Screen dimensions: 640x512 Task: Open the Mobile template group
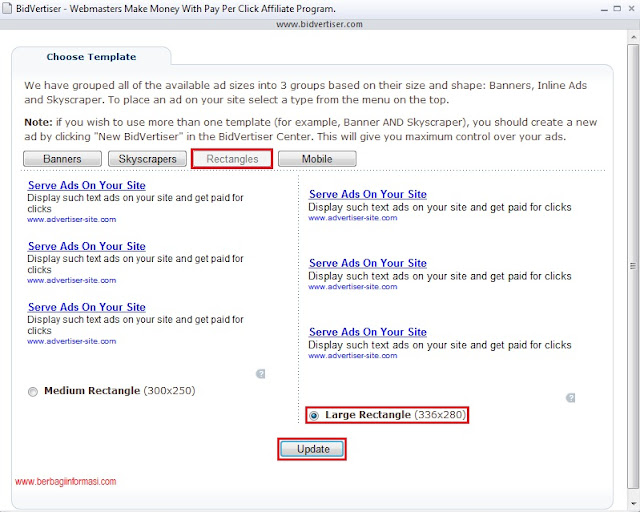pyautogui.click(x=317, y=159)
